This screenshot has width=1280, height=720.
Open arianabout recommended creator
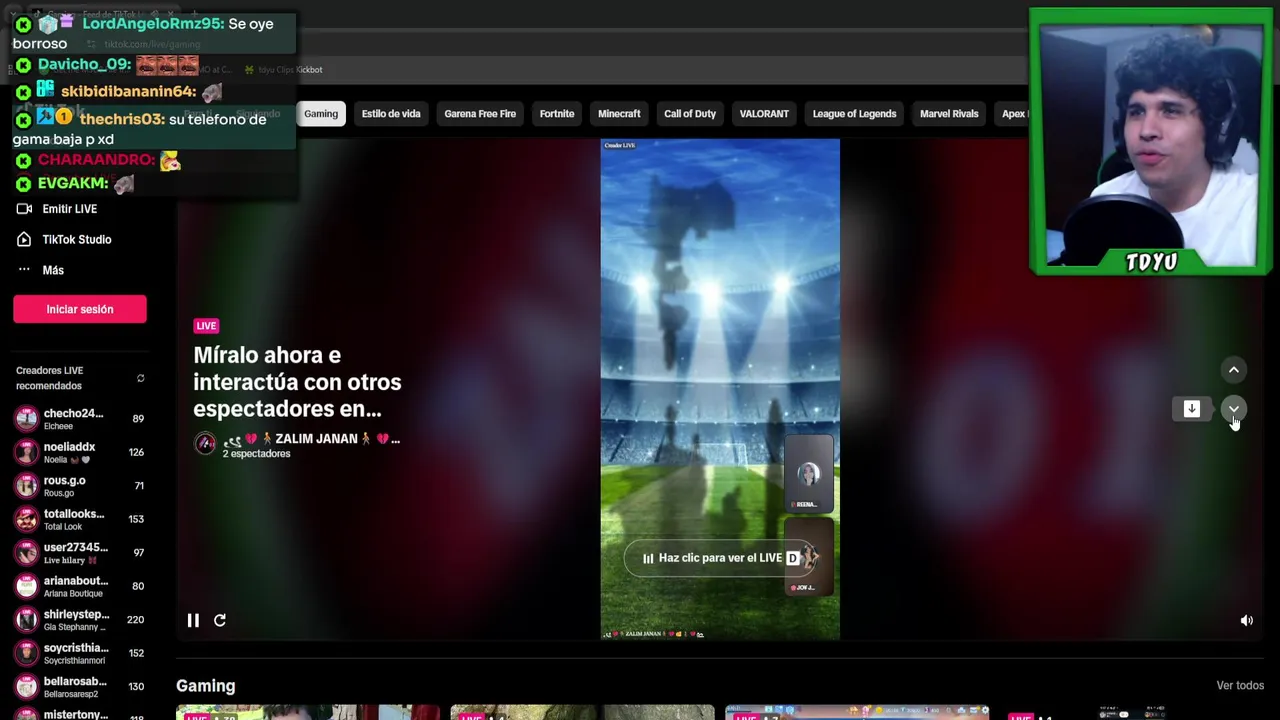point(80,586)
